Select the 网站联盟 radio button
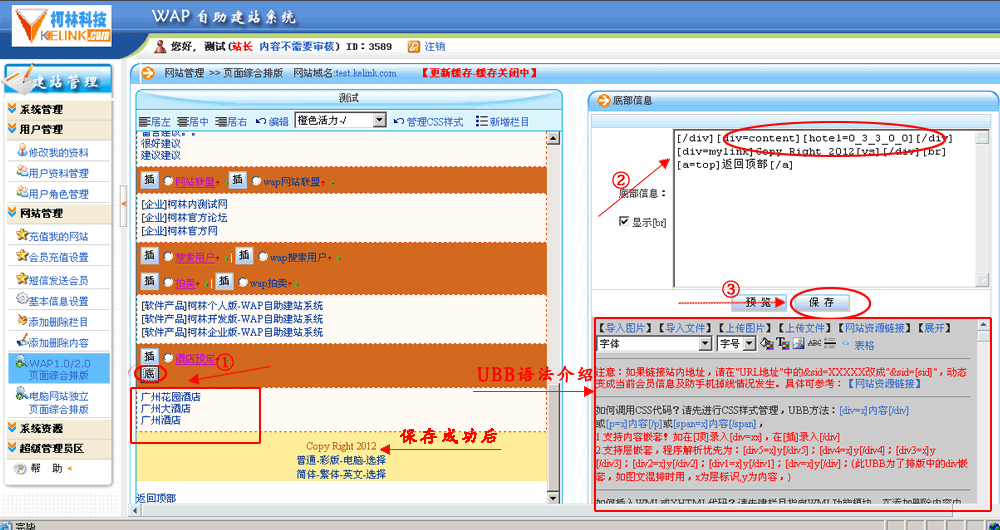The image size is (1000, 530). tap(168, 181)
